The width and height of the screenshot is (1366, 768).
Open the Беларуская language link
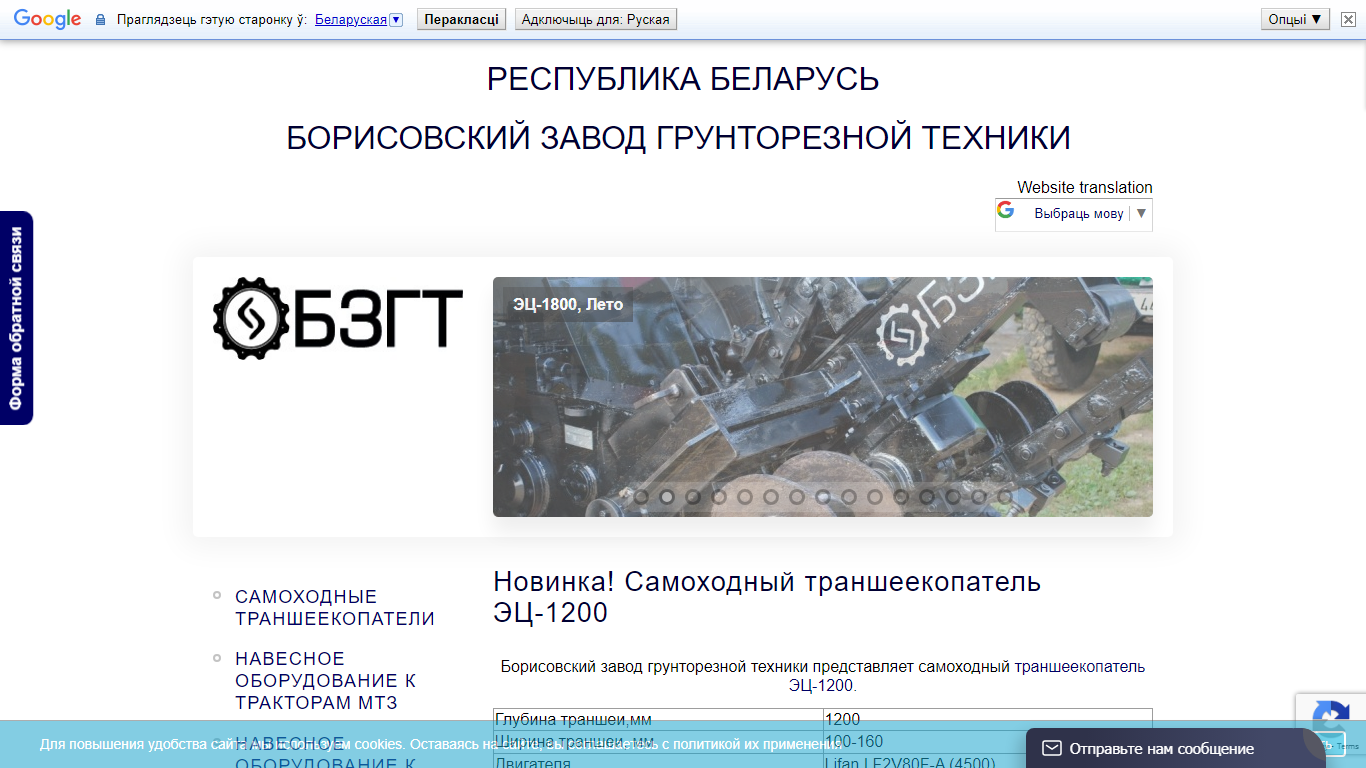pyautogui.click(x=350, y=19)
